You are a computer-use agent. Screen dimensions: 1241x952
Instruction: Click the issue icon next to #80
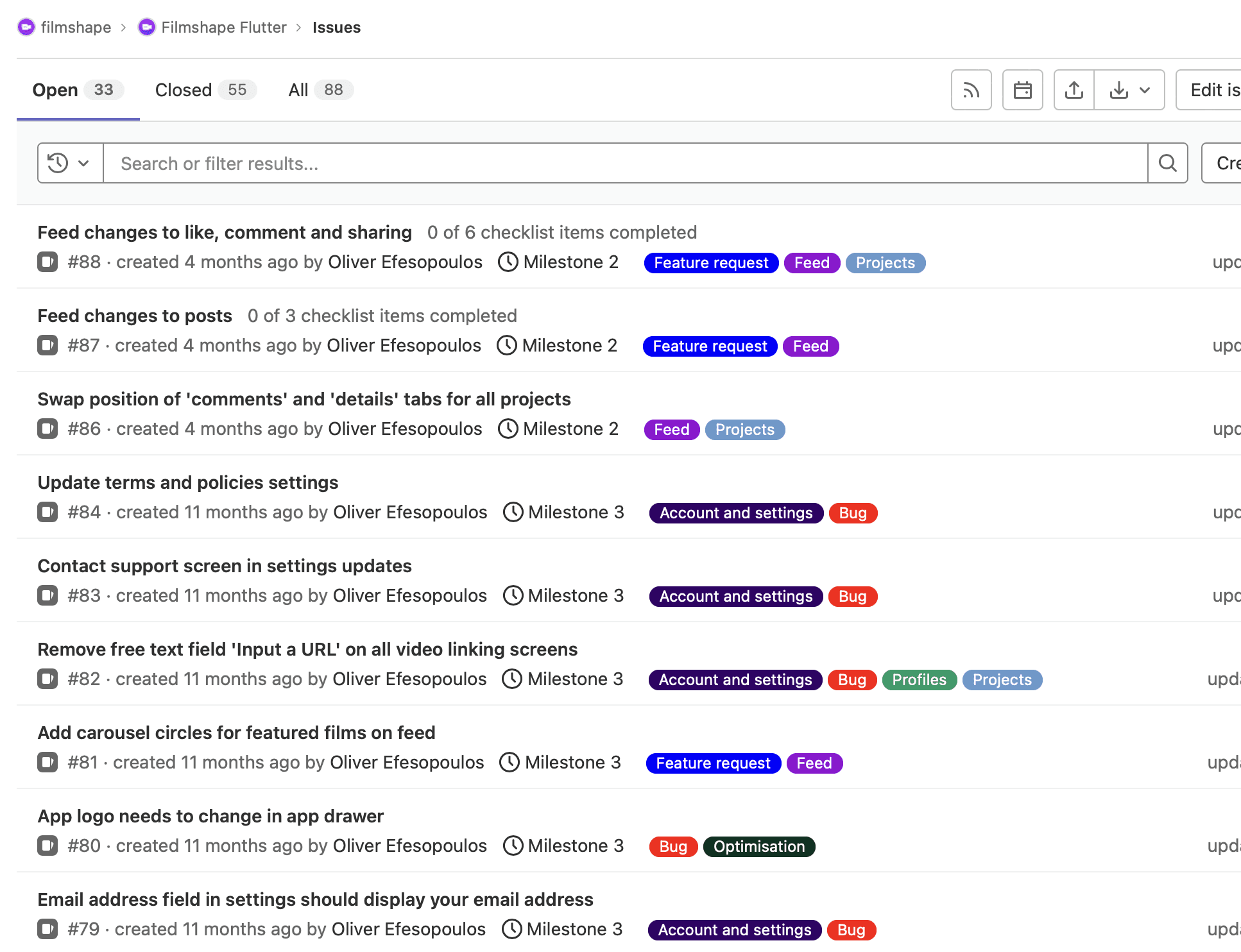point(47,846)
